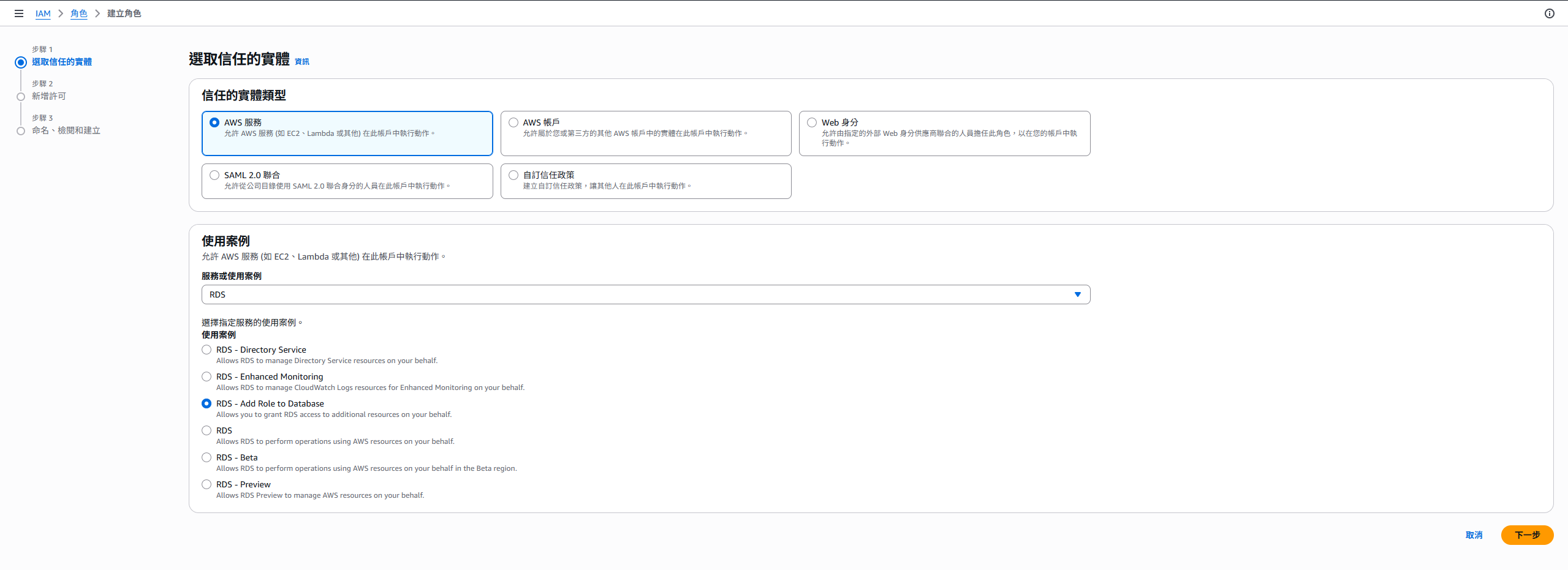The height and width of the screenshot is (570, 1568).
Task: Go to IAM in the breadcrumb
Action: click(43, 13)
